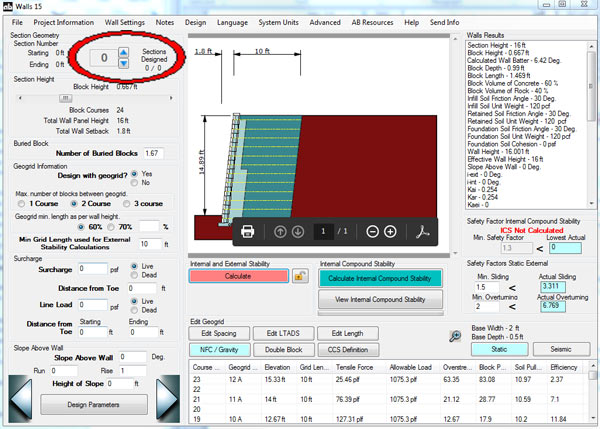Choose 2 Course max blocks between geogrid
This screenshot has width=600, height=429.
74,204
